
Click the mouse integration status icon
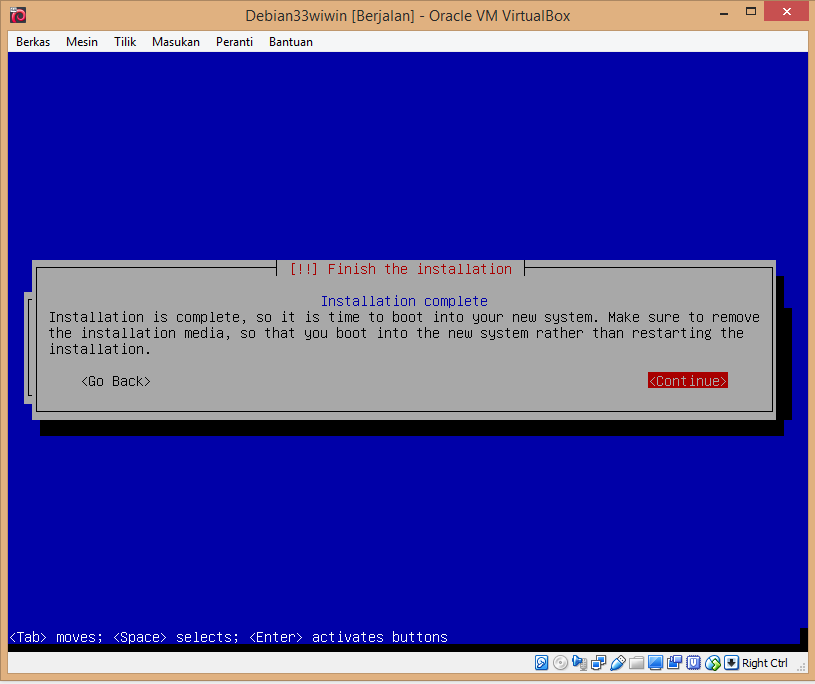713,663
